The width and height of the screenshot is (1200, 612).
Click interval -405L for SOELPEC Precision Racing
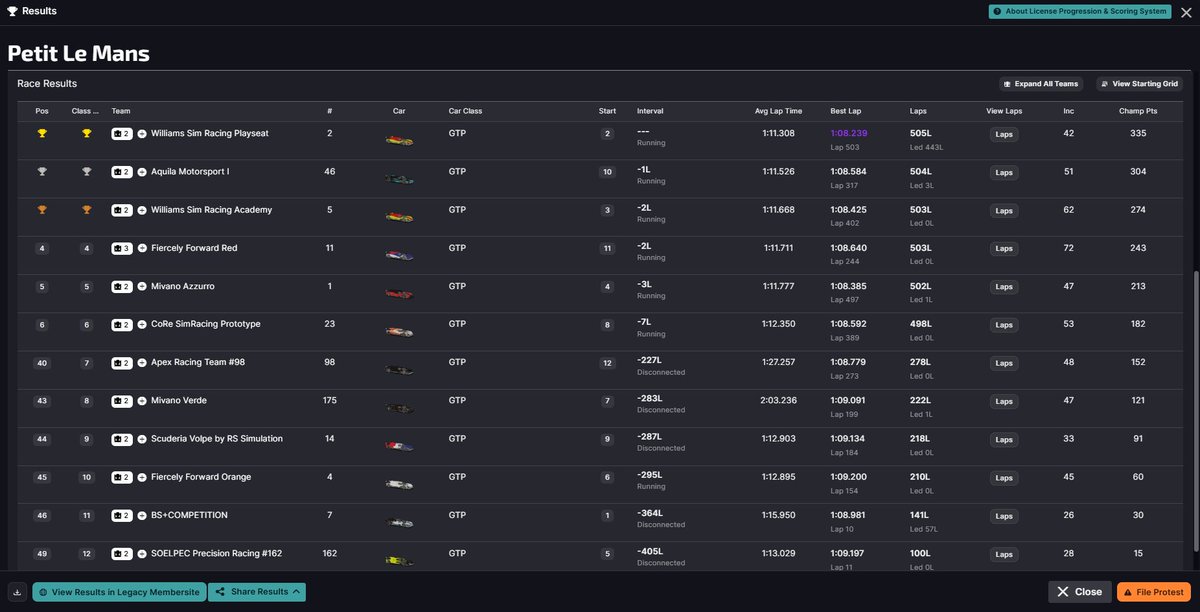651,553
